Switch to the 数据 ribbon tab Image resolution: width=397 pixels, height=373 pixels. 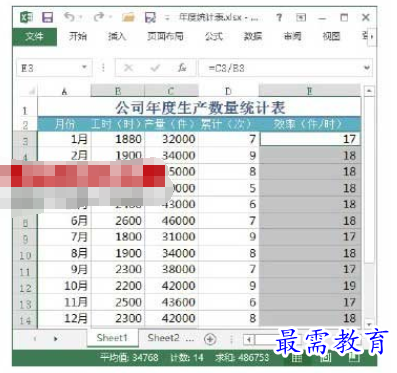253,36
